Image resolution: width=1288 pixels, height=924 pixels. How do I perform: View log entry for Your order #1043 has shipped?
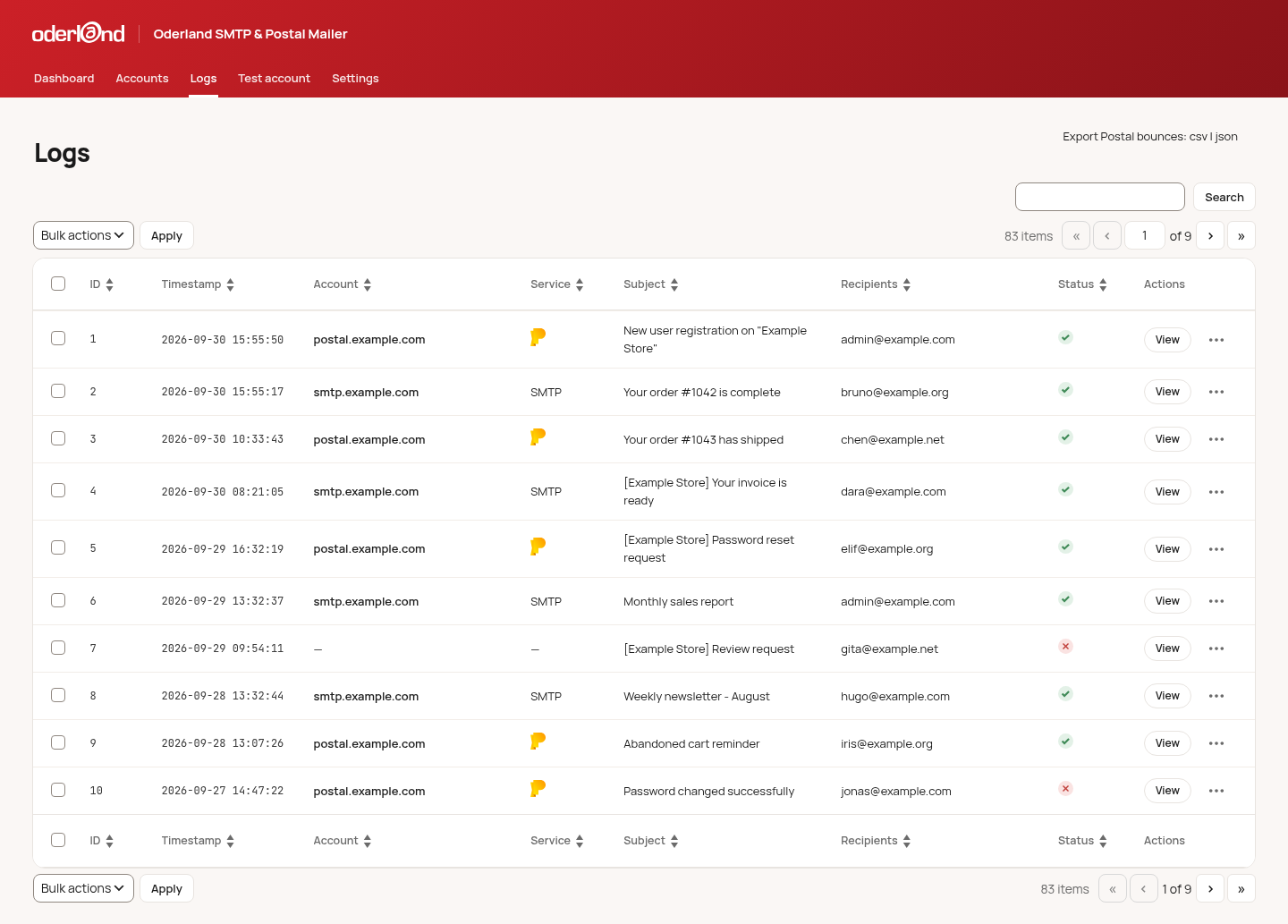[x=1167, y=439]
